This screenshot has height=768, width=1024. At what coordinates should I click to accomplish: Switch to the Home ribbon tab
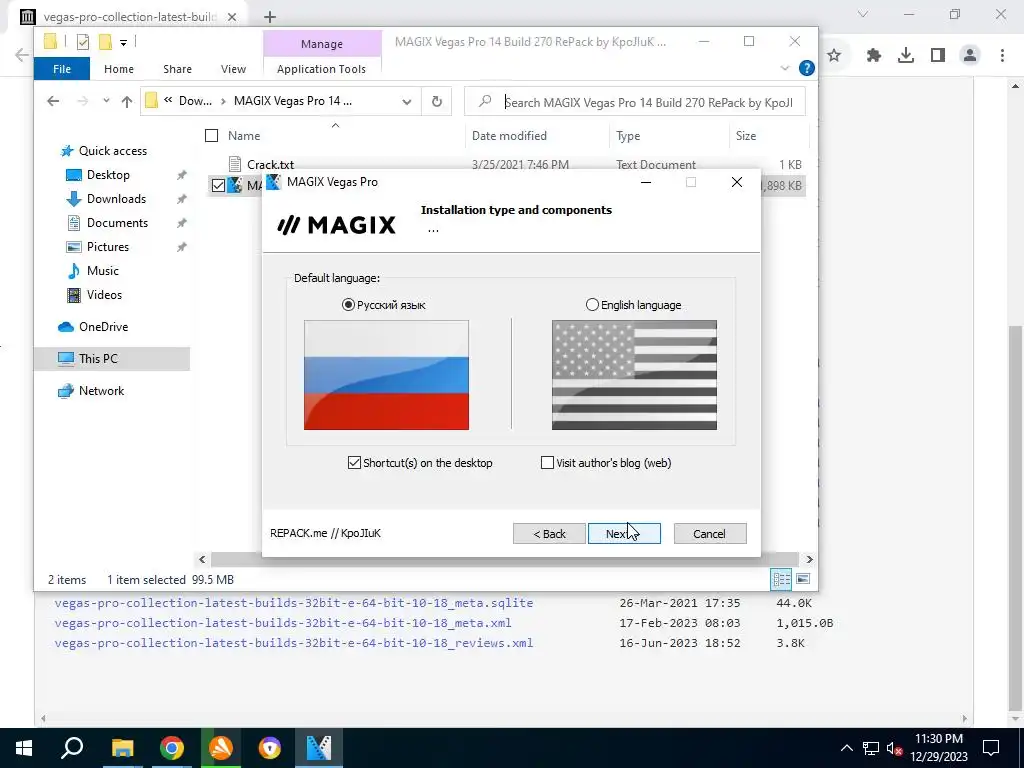coord(119,69)
